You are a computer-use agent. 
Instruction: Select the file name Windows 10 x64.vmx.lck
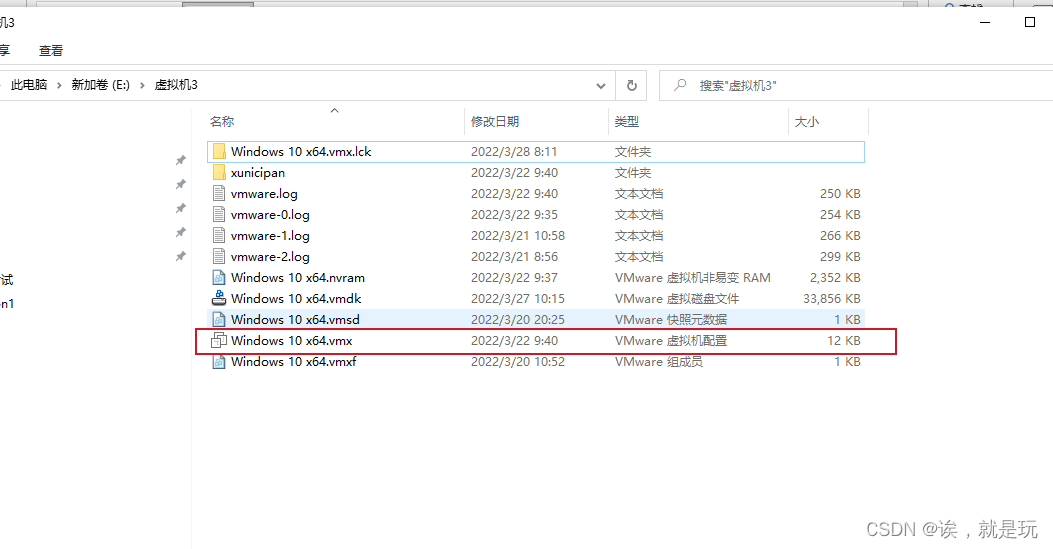(x=301, y=152)
